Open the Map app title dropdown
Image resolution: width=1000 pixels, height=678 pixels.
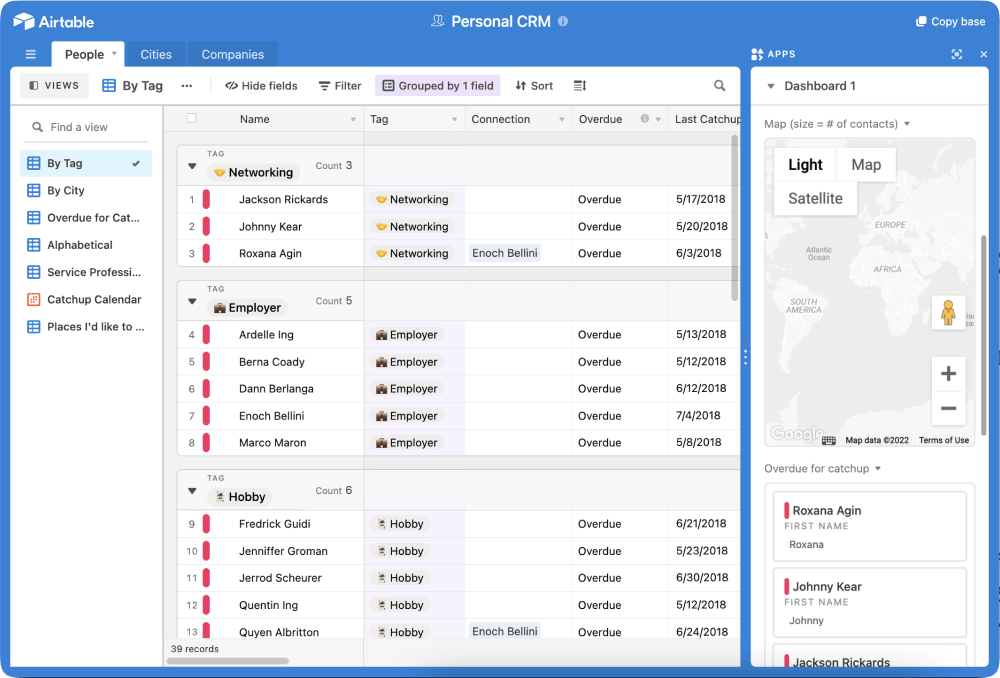(x=907, y=124)
